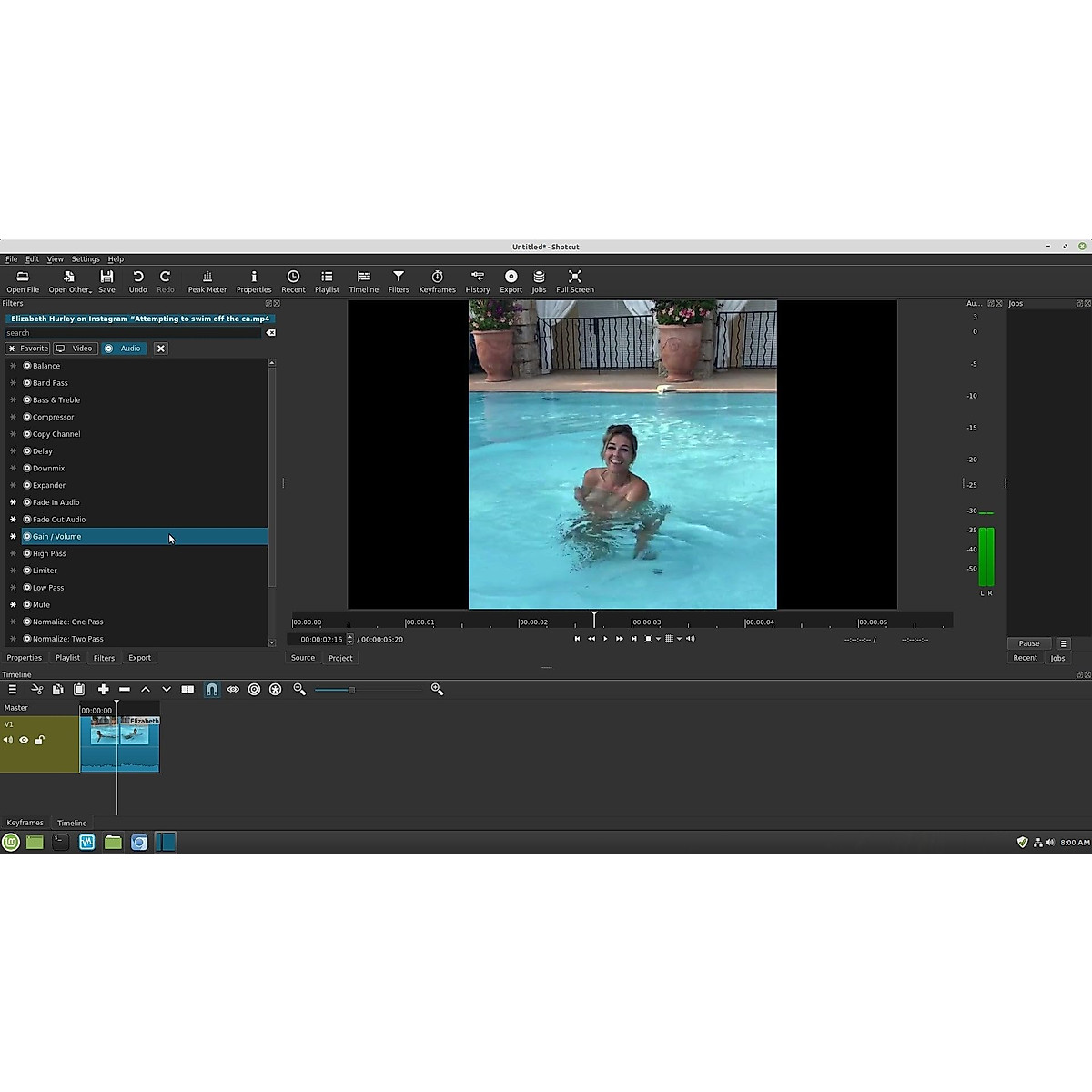
Task: Open the Peak Meter panel
Action: [207, 281]
